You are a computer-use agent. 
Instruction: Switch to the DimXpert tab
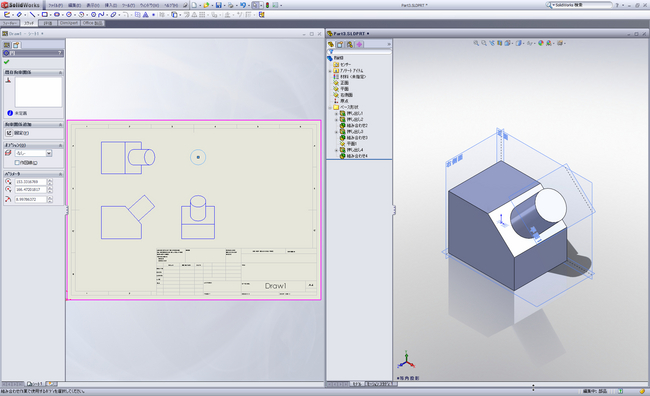pyautogui.click(x=69, y=23)
